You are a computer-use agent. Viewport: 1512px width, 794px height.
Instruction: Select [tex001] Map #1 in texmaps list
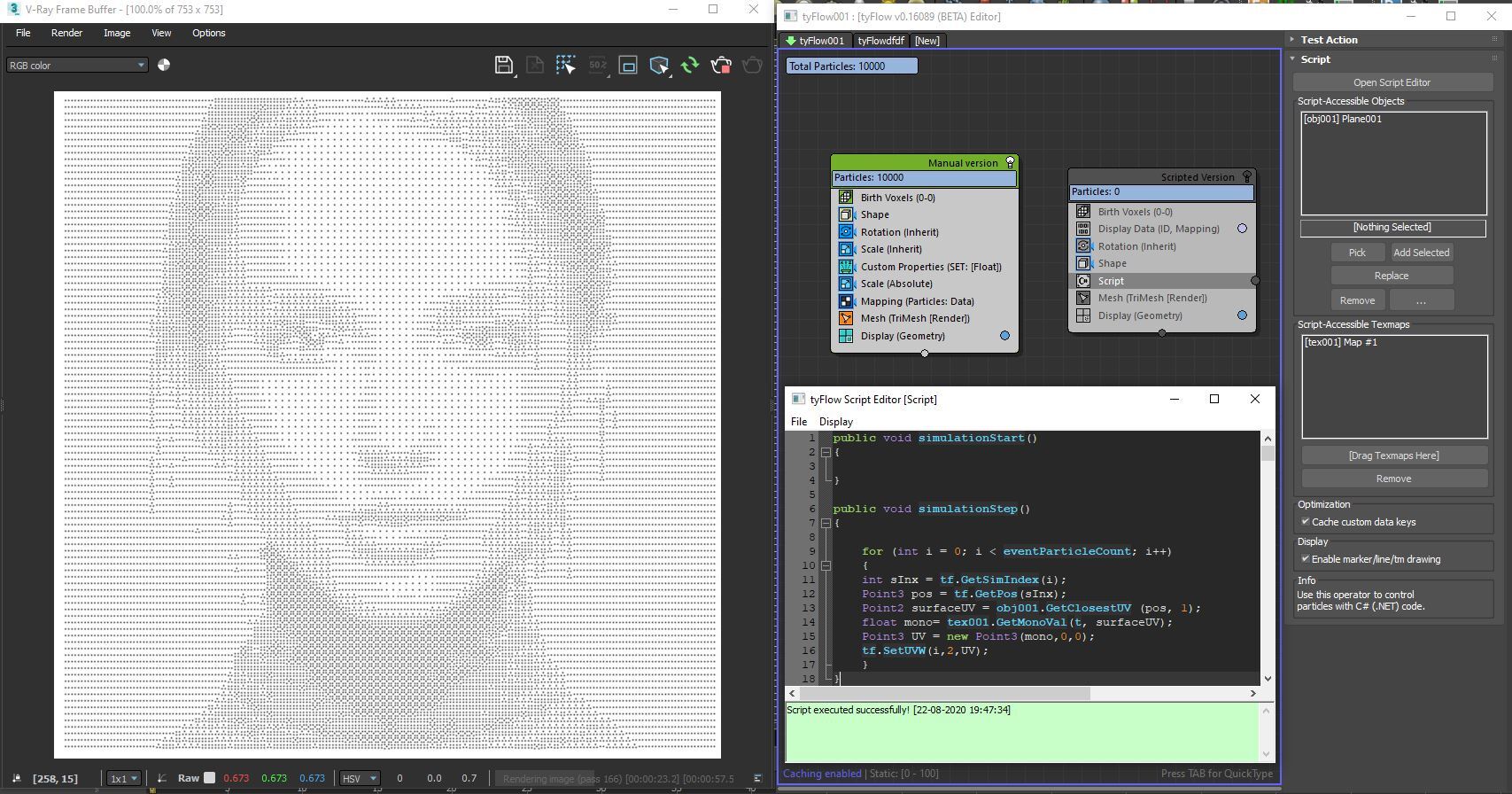click(x=1340, y=342)
